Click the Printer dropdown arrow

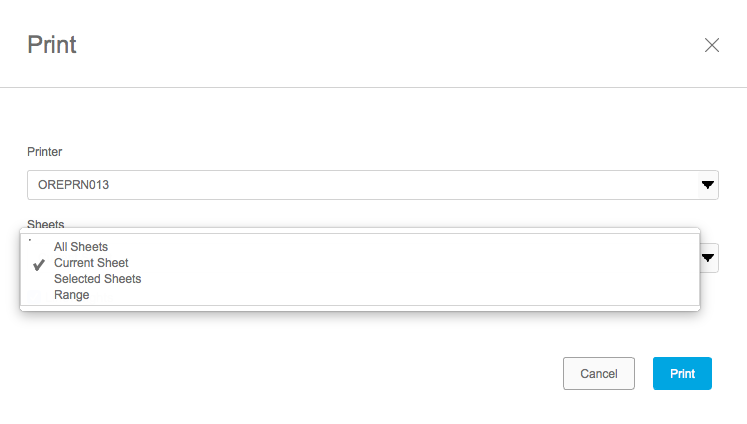tap(707, 185)
